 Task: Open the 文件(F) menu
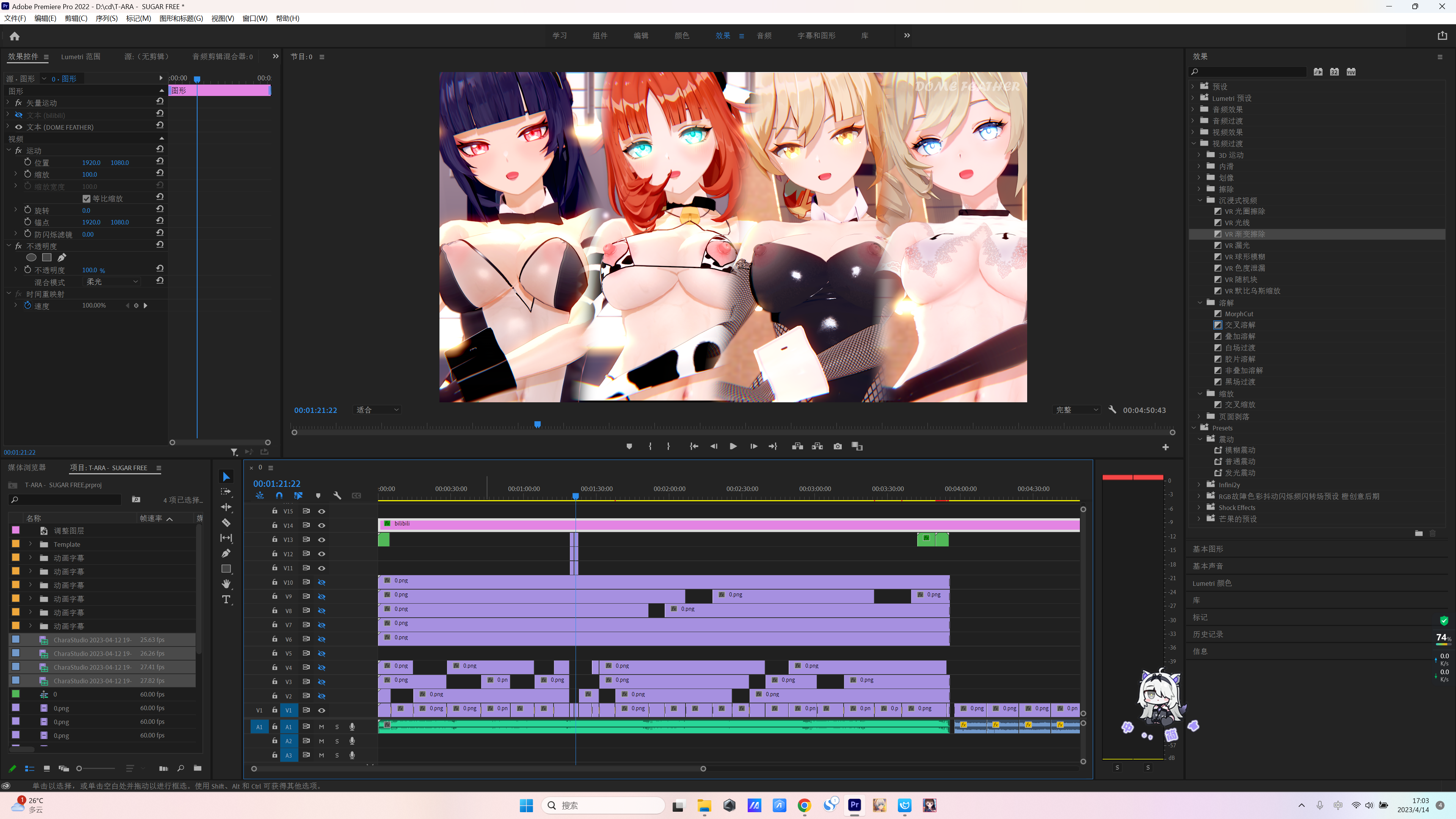[x=15, y=18]
